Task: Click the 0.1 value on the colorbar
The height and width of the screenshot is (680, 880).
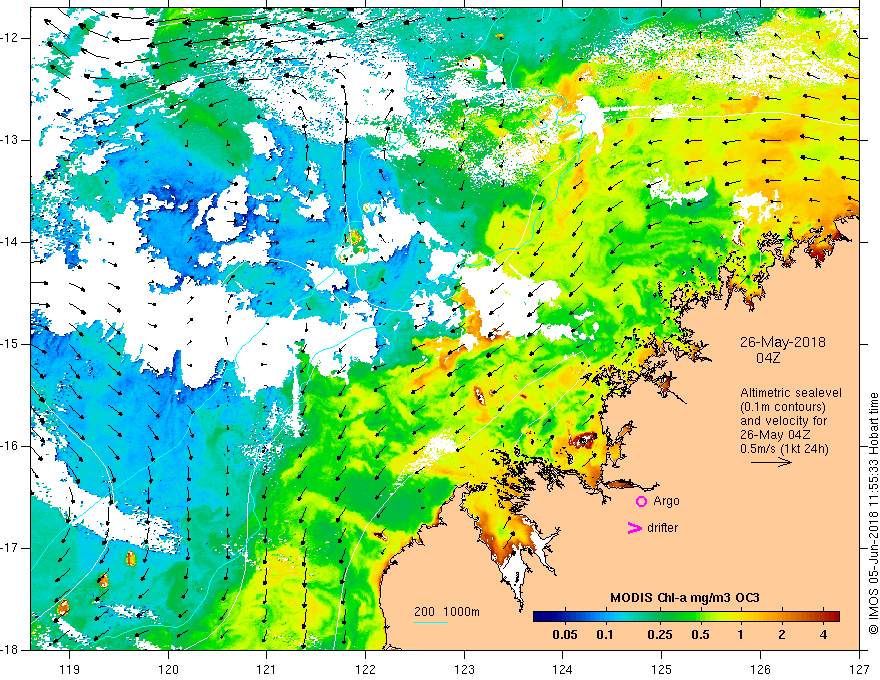Action: [x=604, y=635]
